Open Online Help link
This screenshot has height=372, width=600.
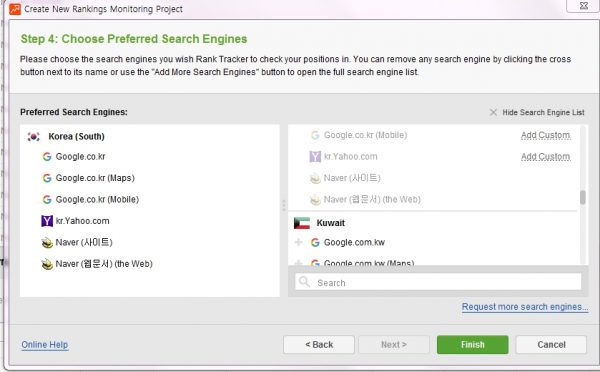[x=45, y=345]
